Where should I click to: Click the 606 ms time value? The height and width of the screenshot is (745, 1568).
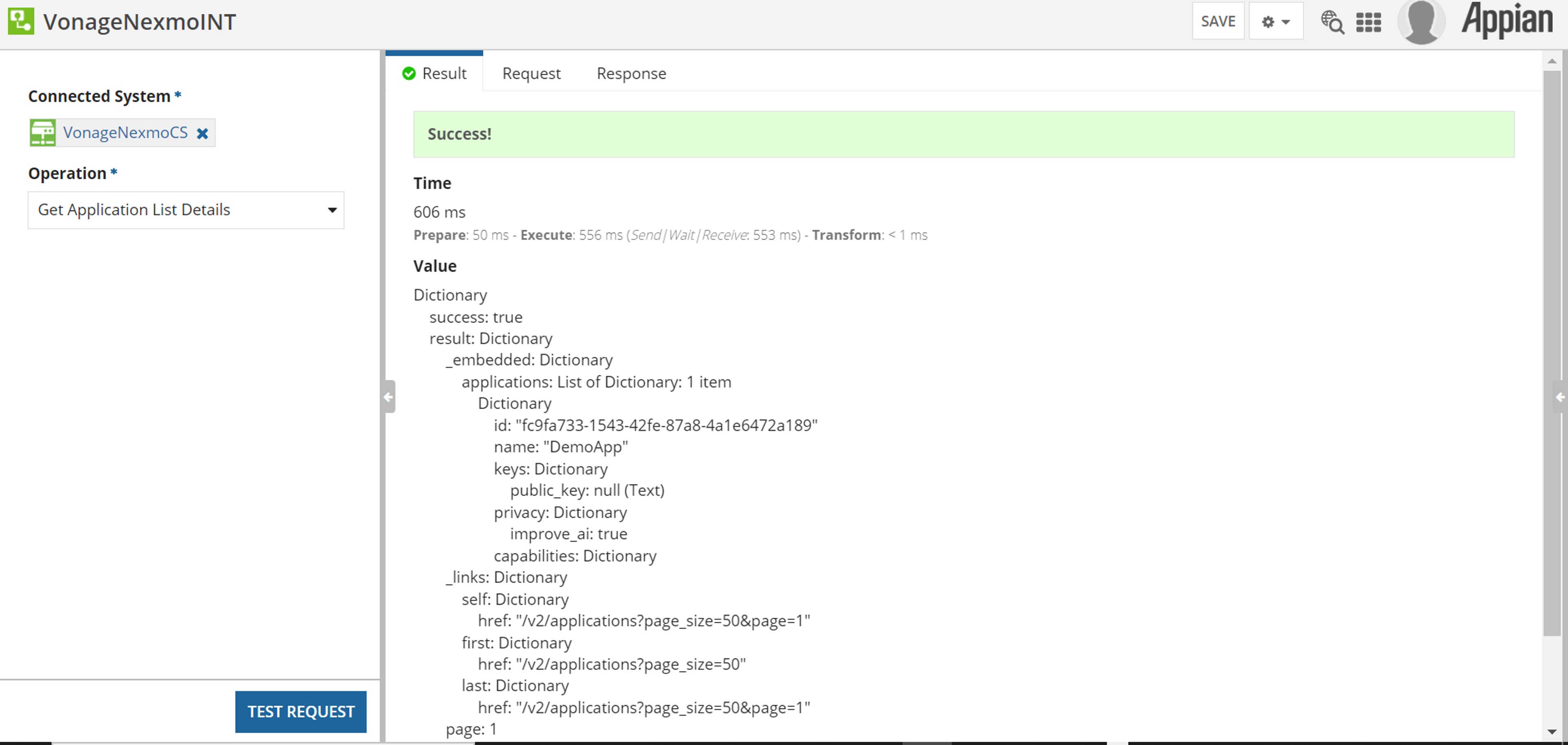[439, 212]
